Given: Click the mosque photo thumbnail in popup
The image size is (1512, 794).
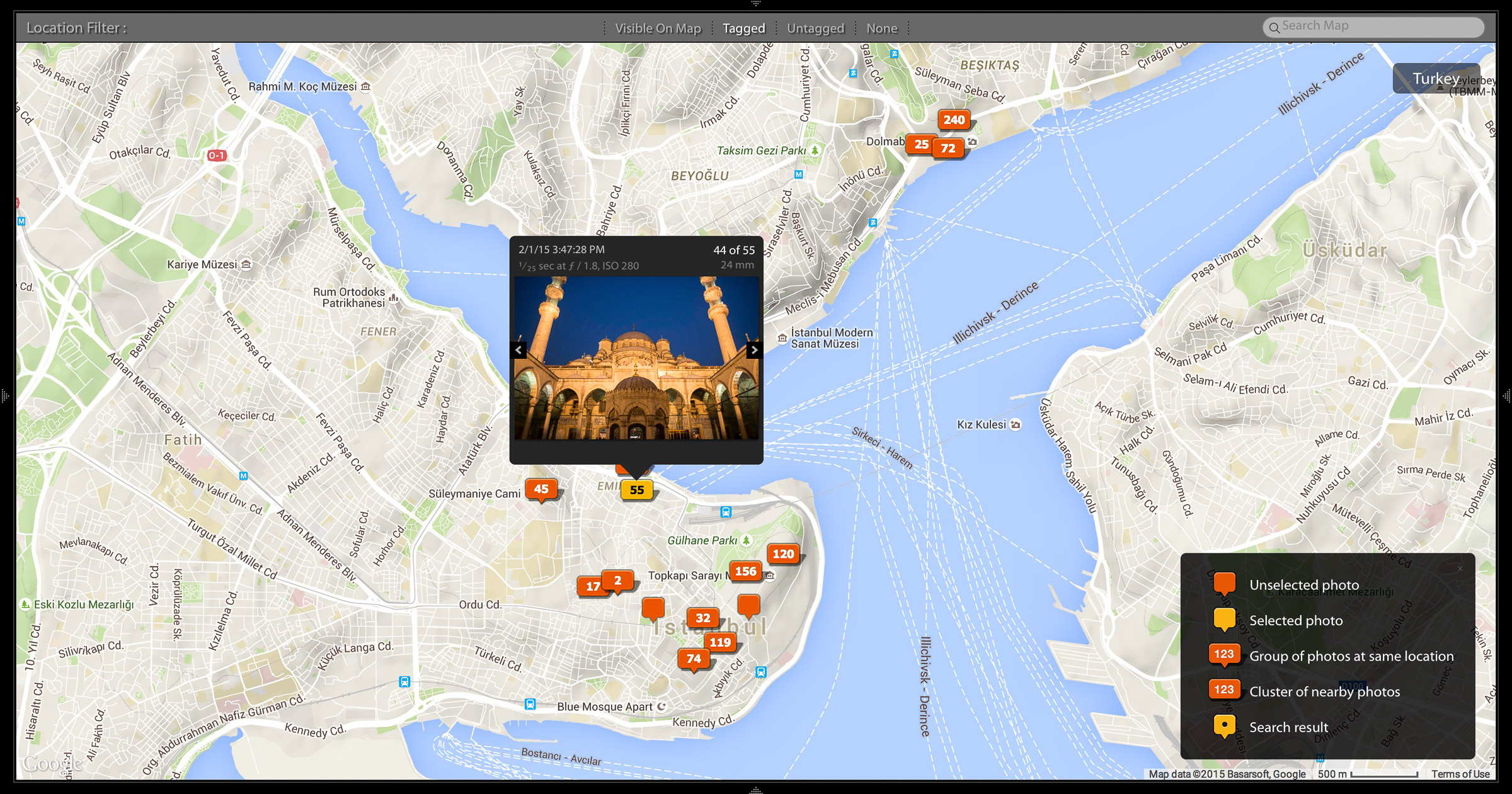Looking at the screenshot, I should pos(636,358).
